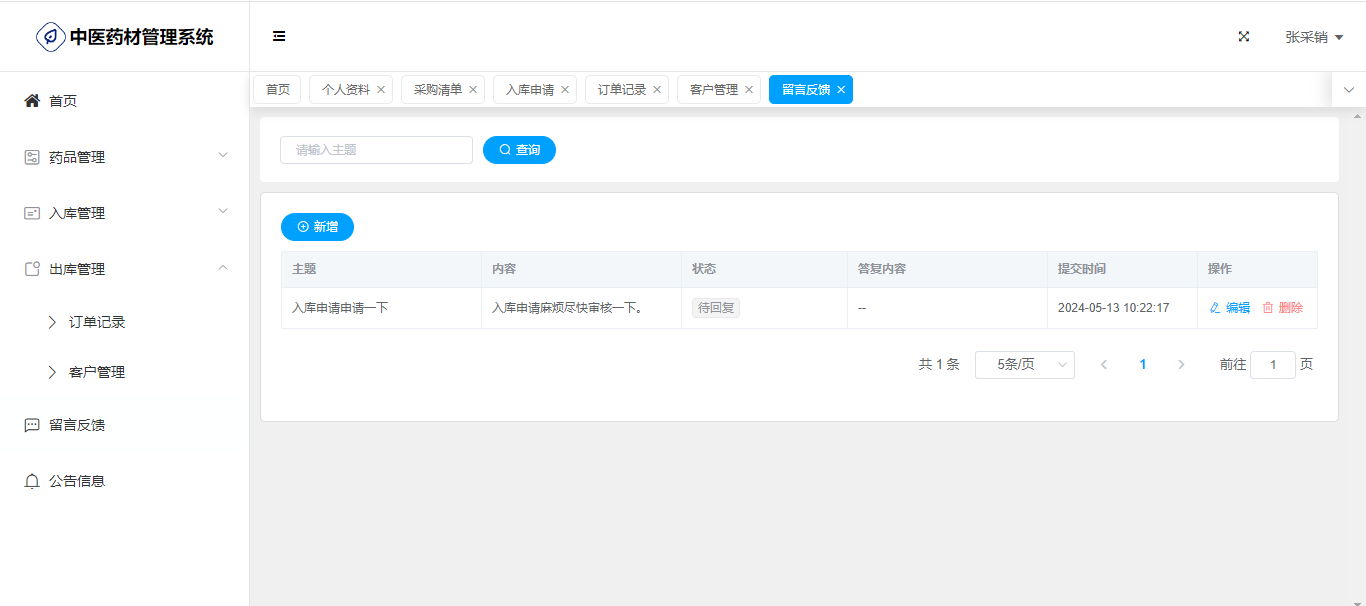Switch to the 订单记录 tab
Screen dimensions: 1366x606
[x=621, y=90]
